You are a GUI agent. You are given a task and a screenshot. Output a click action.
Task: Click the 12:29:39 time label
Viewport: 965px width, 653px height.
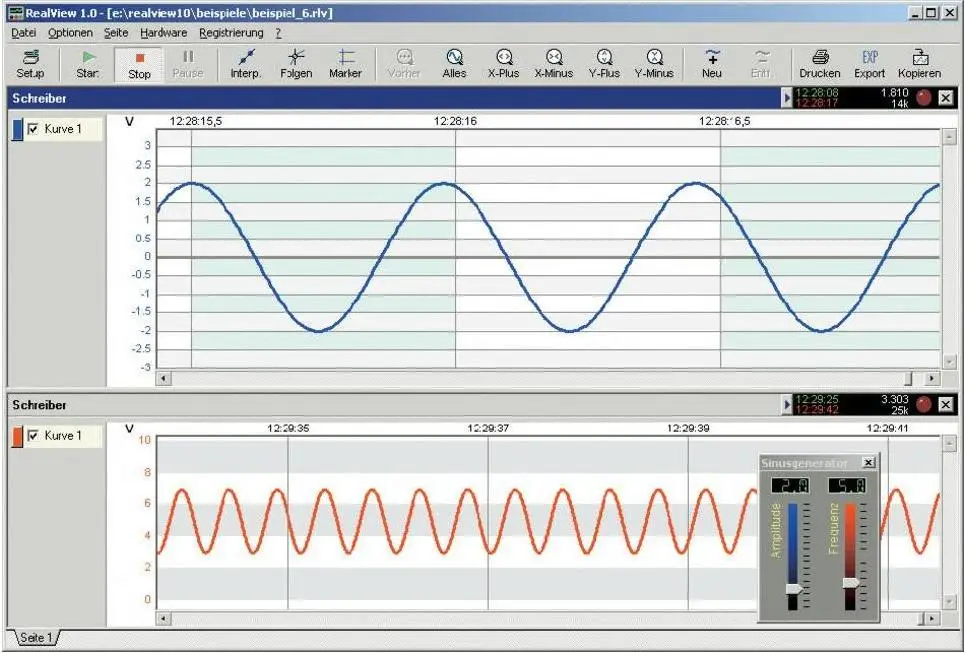(688, 428)
